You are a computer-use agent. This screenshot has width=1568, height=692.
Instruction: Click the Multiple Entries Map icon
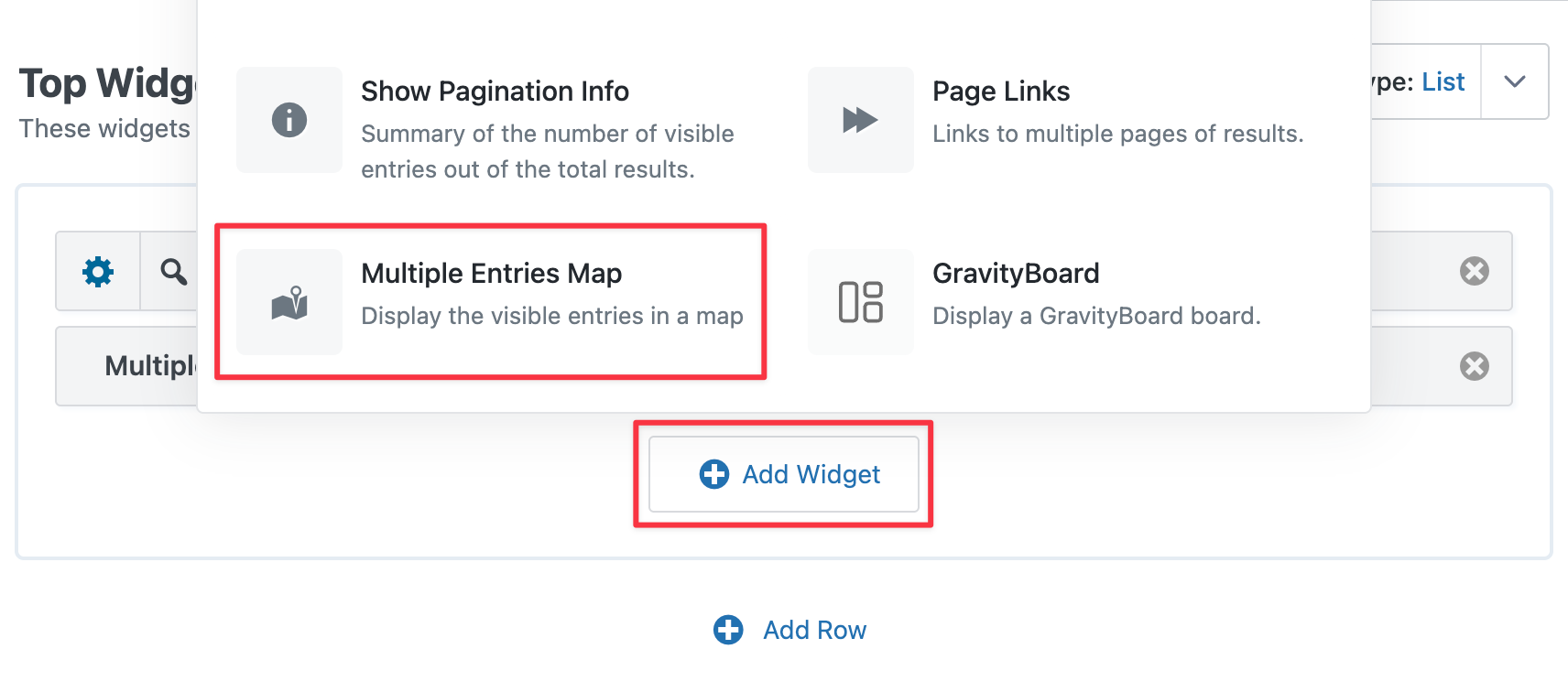click(289, 302)
